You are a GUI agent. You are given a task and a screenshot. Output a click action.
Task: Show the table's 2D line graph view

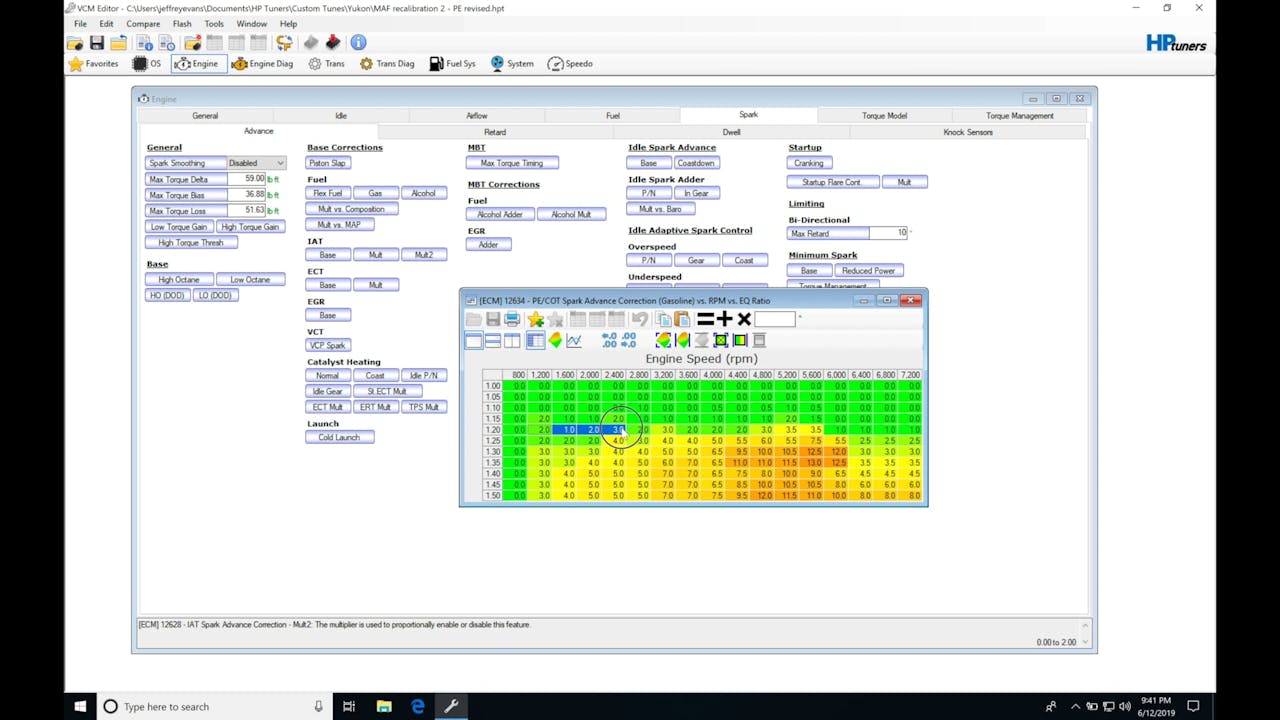point(574,341)
